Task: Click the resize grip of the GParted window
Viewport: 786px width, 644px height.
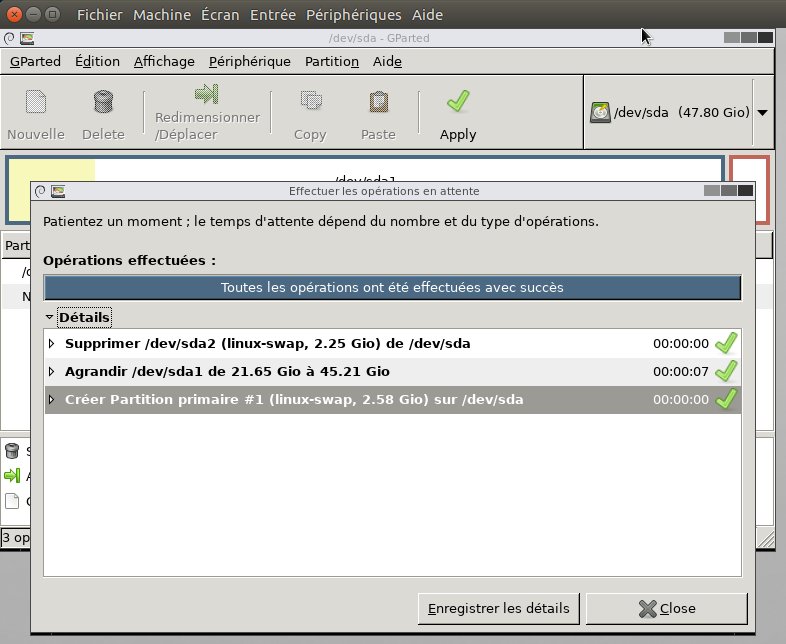Action: [765, 539]
